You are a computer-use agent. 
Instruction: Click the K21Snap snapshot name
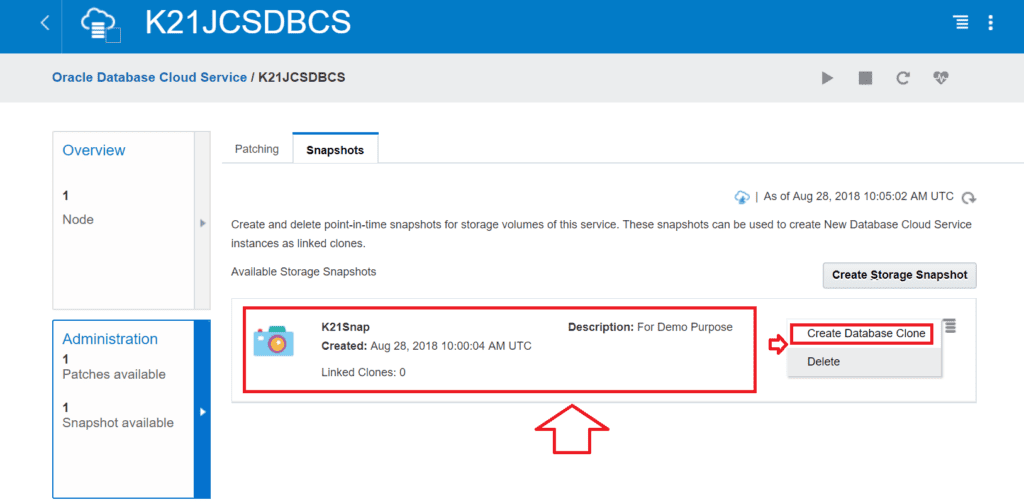345,326
